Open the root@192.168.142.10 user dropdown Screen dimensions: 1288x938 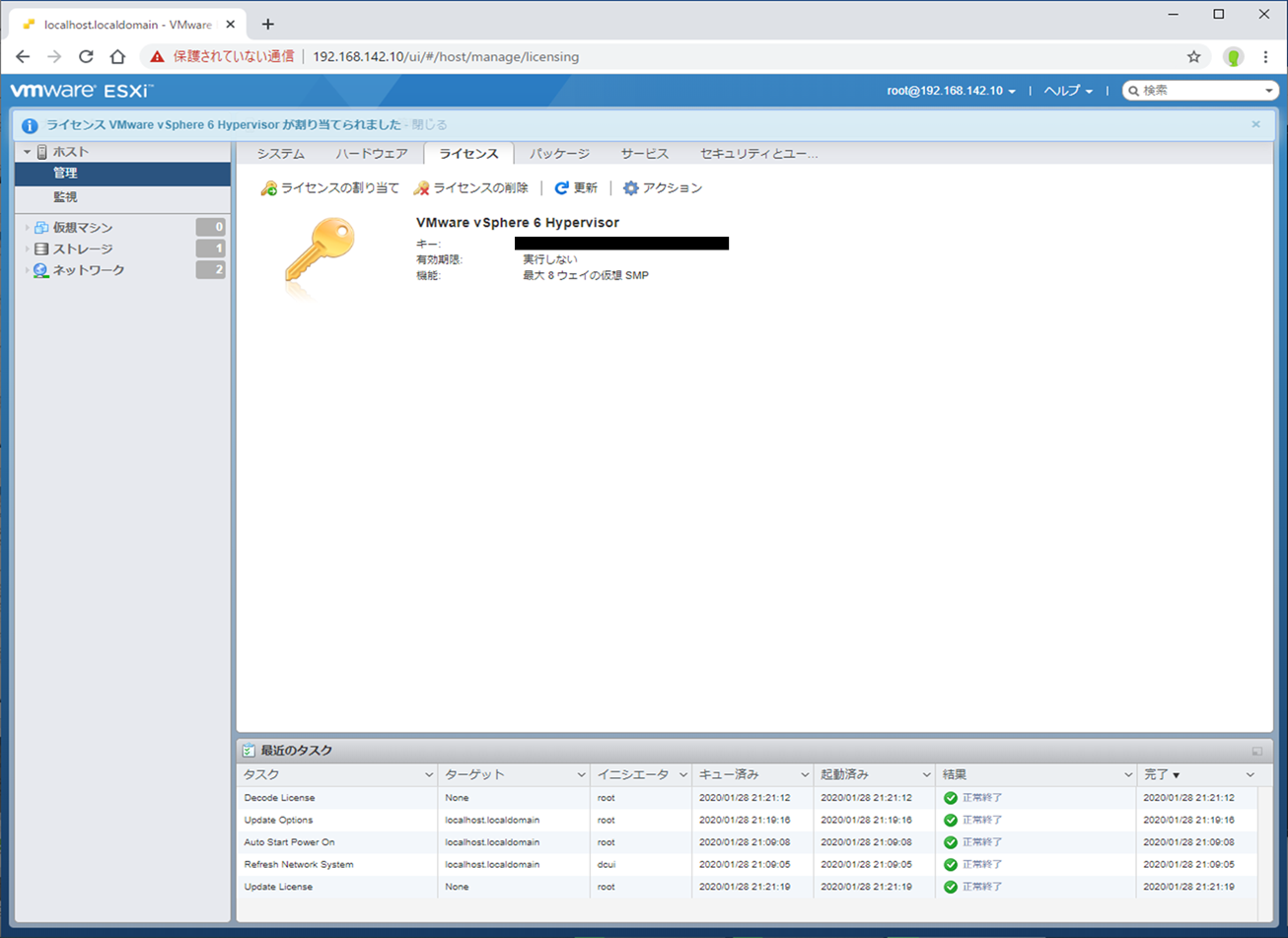click(951, 91)
